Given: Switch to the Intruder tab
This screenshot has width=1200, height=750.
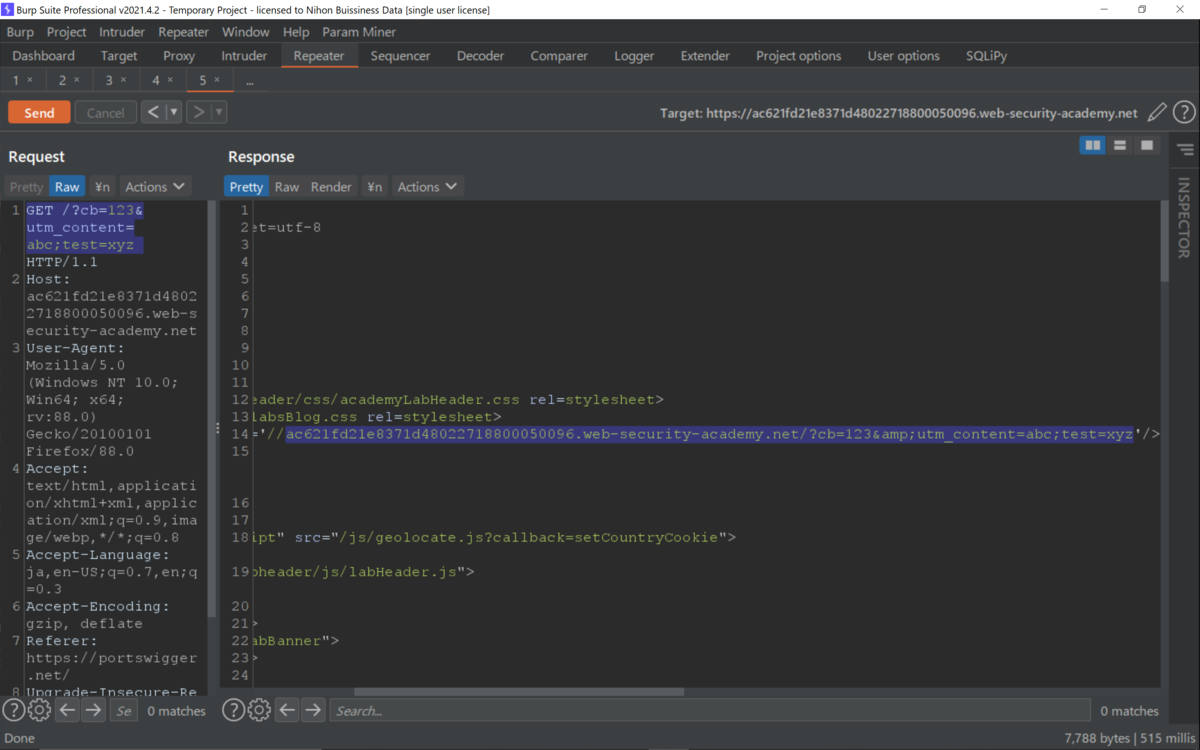Looking at the screenshot, I should coord(244,56).
